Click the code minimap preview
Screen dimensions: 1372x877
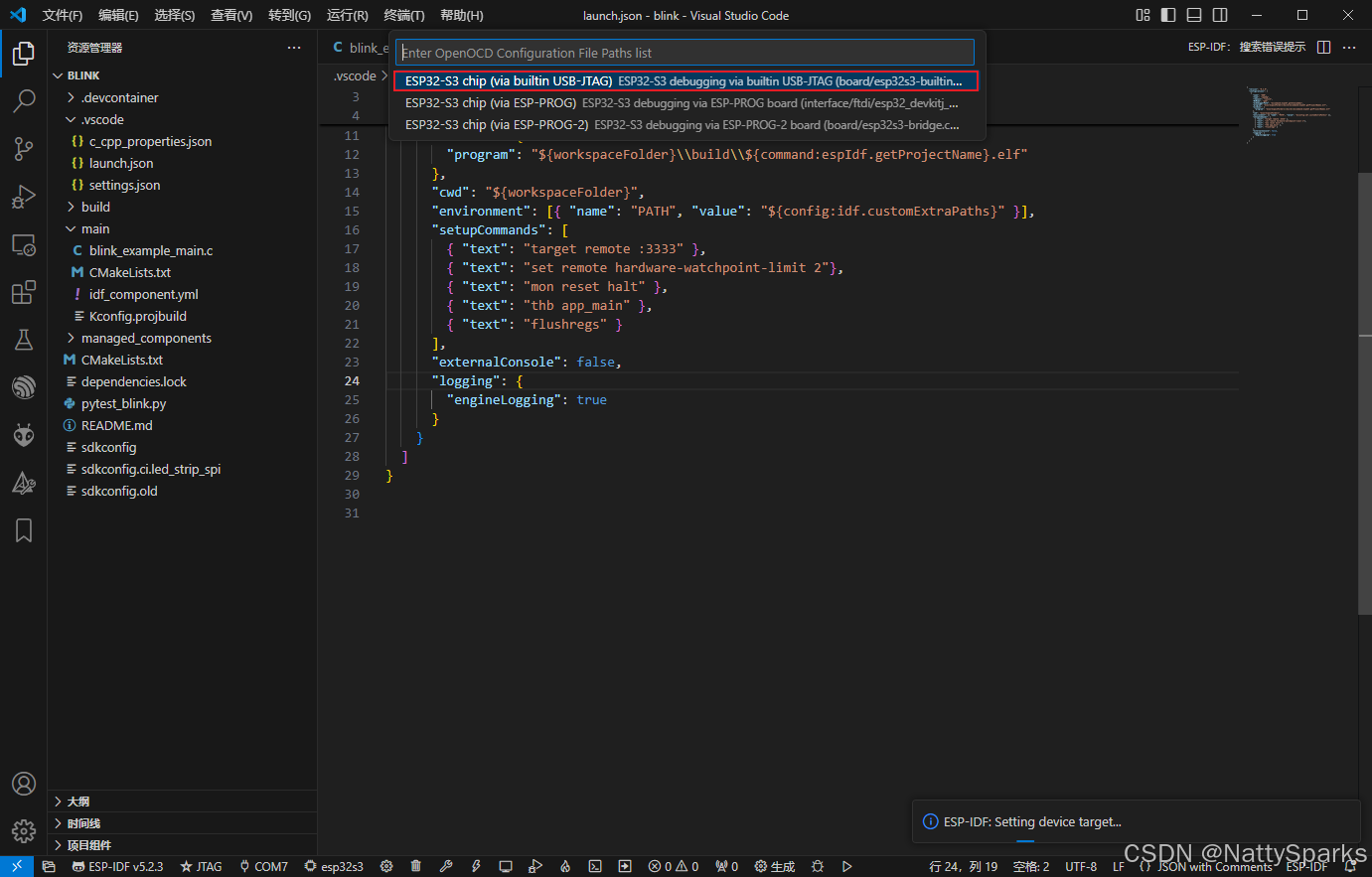[1288, 114]
